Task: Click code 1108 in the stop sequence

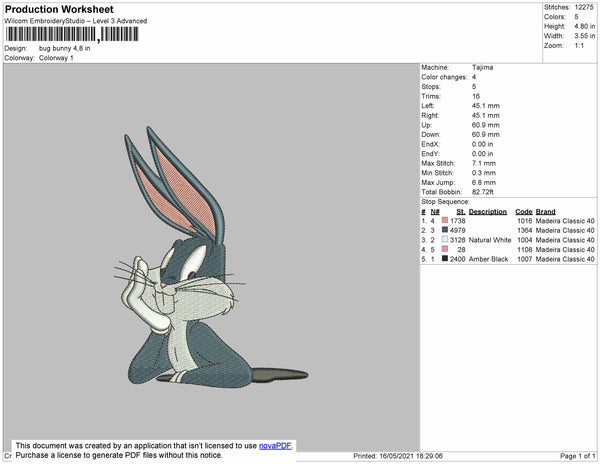Action: pos(525,249)
